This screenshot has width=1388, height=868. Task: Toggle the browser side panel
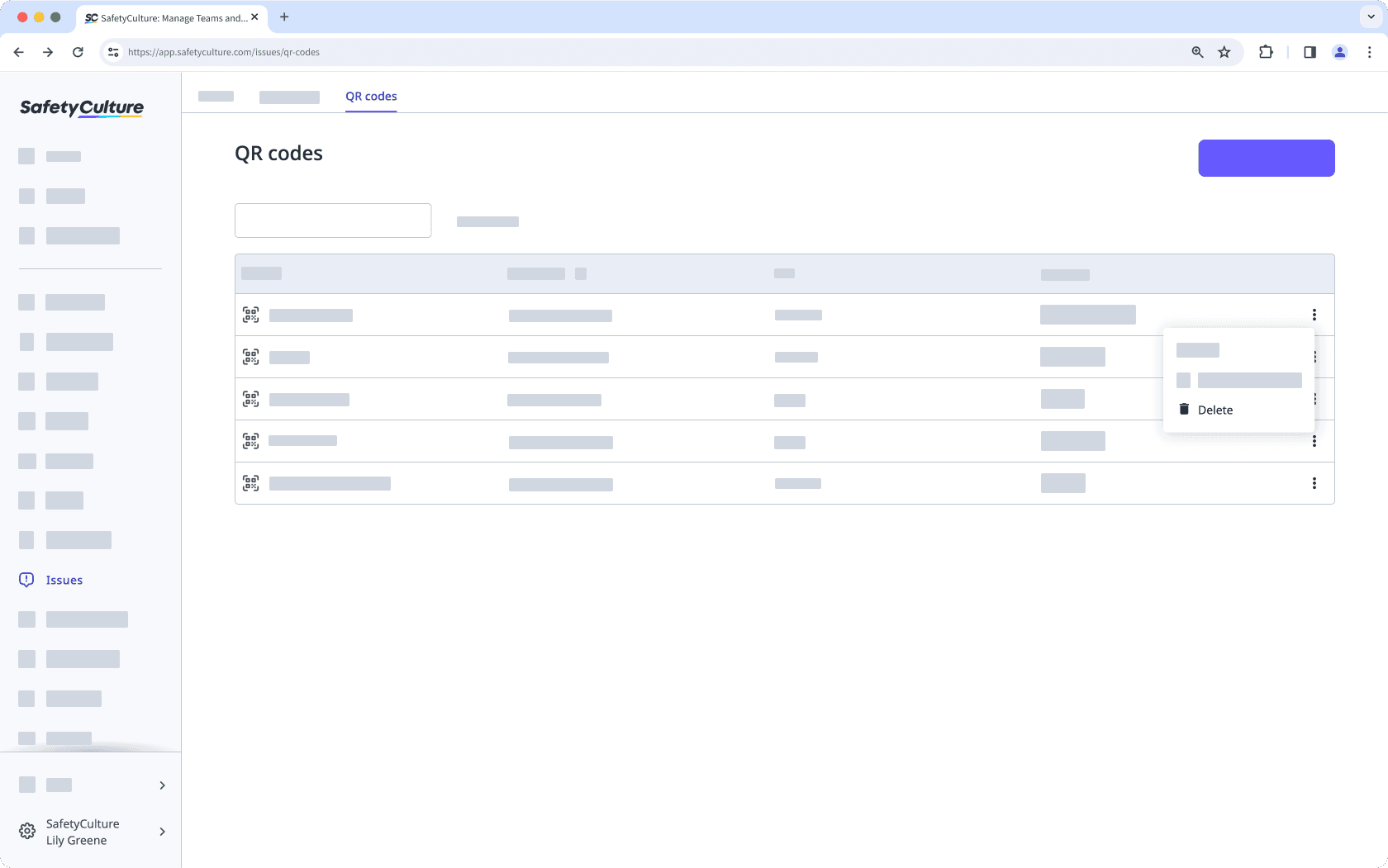[x=1310, y=52]
